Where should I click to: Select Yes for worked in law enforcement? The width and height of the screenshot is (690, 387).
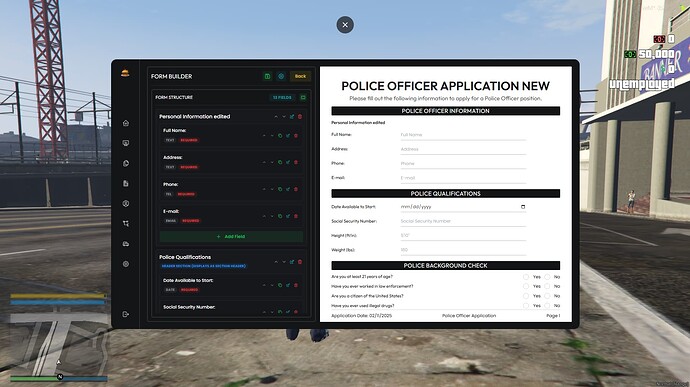click(x=526, y=286)
